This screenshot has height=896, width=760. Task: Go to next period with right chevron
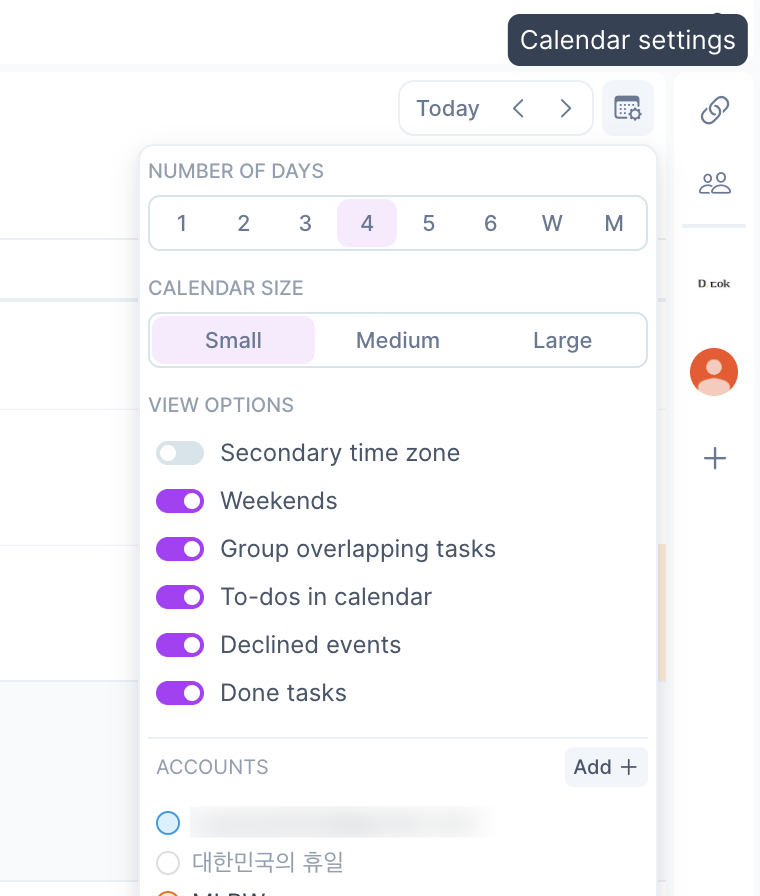[566, 108]
